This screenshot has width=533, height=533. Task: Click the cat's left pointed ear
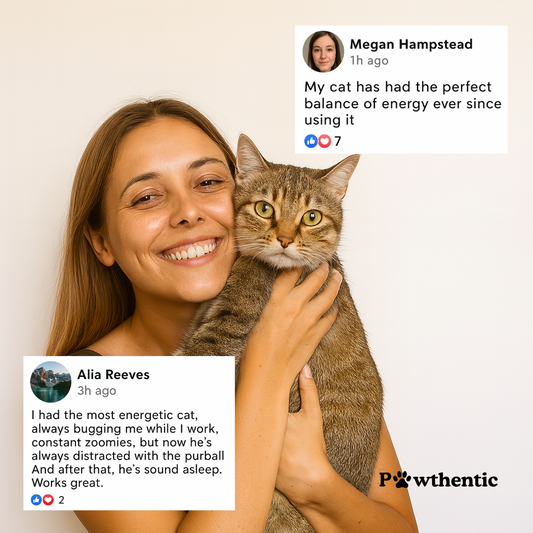tap(250, 155)
